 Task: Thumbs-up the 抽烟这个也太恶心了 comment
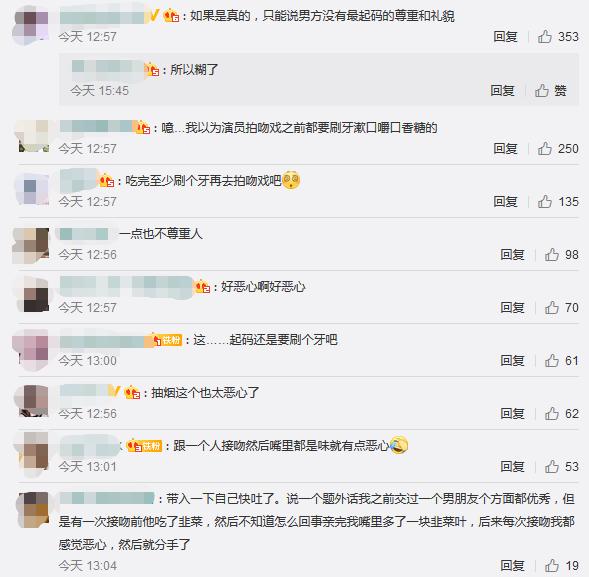pyautogui.click(x=552, y=414)
